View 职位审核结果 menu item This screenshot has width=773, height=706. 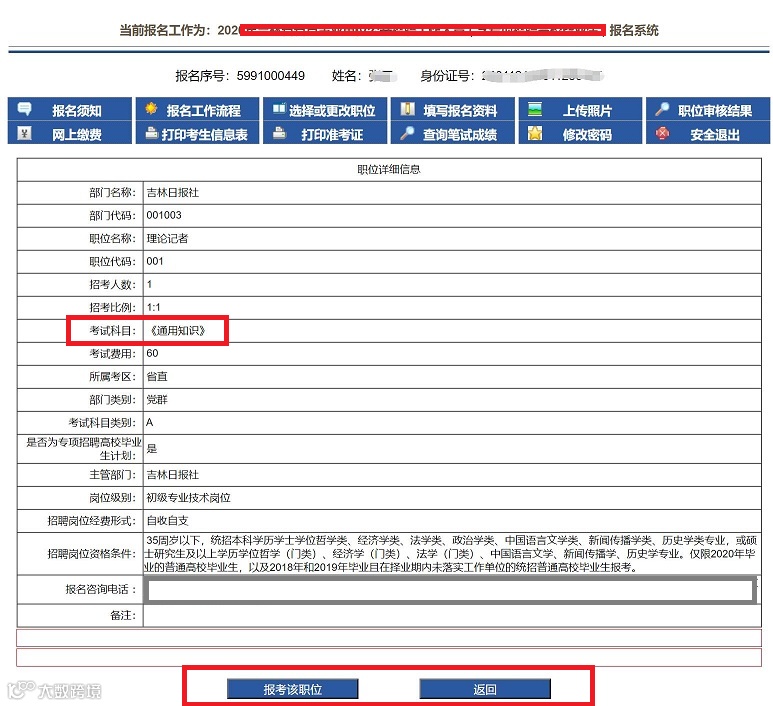click(708, 109)
